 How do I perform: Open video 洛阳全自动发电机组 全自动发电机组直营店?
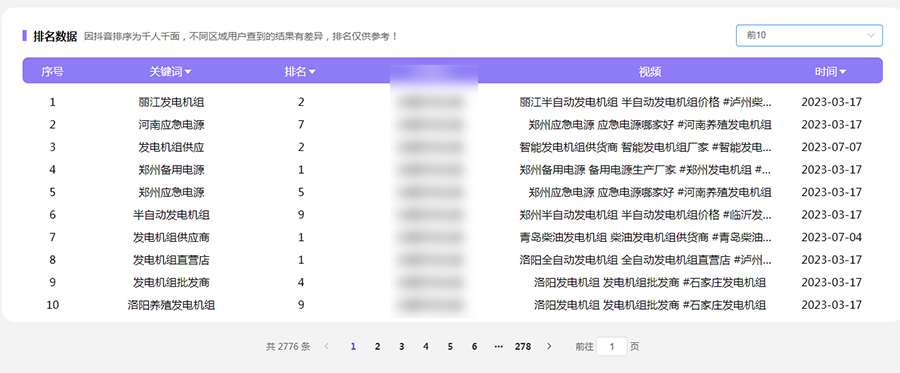pos(646,260)
